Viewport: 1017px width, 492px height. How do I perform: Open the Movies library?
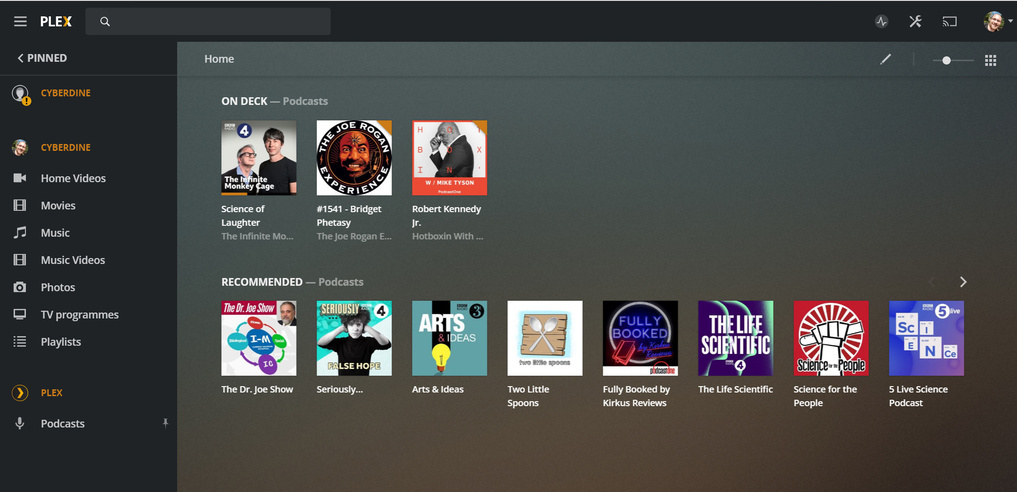coord(58,205)
